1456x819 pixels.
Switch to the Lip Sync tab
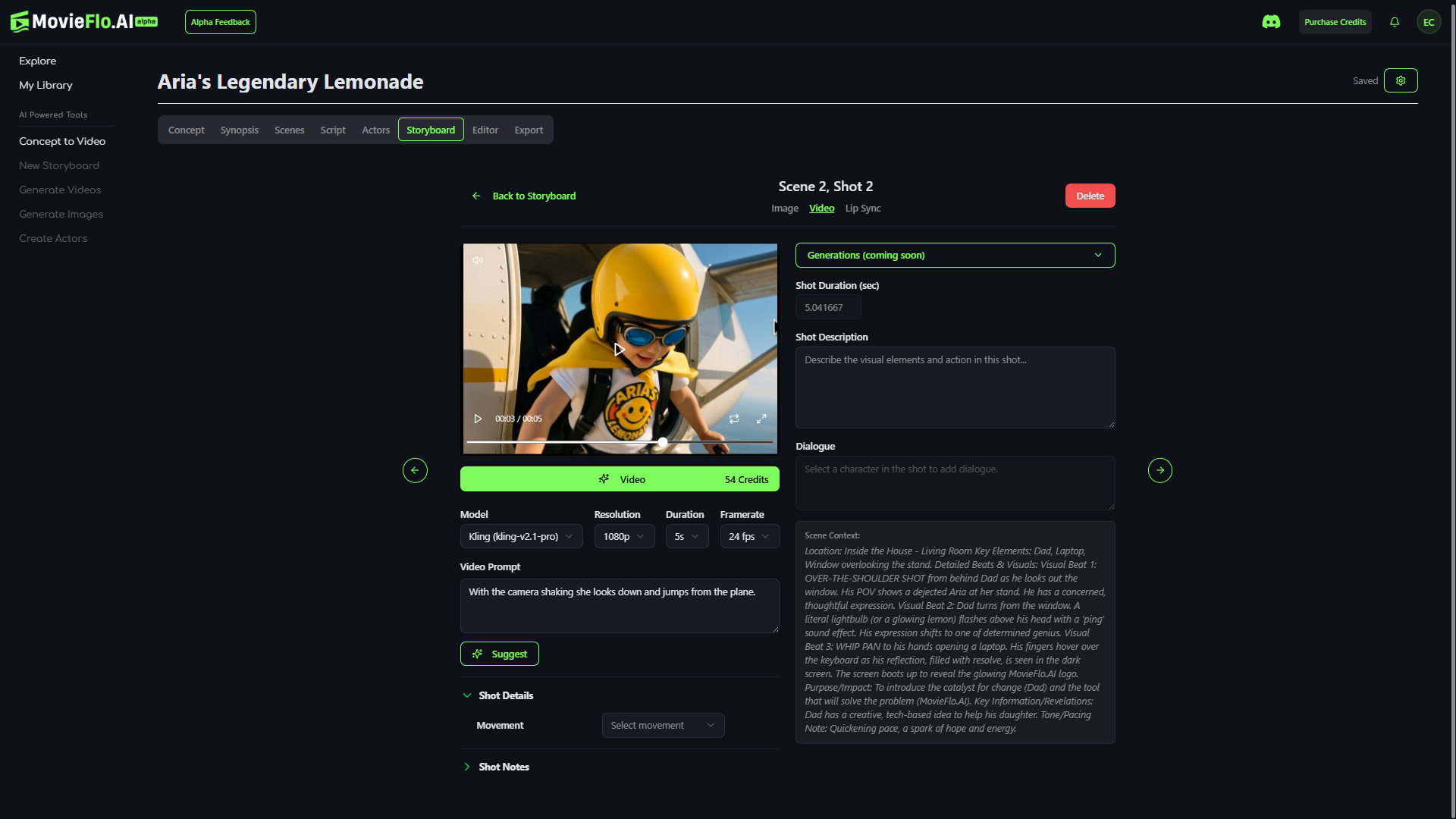[x=862, y=208]
